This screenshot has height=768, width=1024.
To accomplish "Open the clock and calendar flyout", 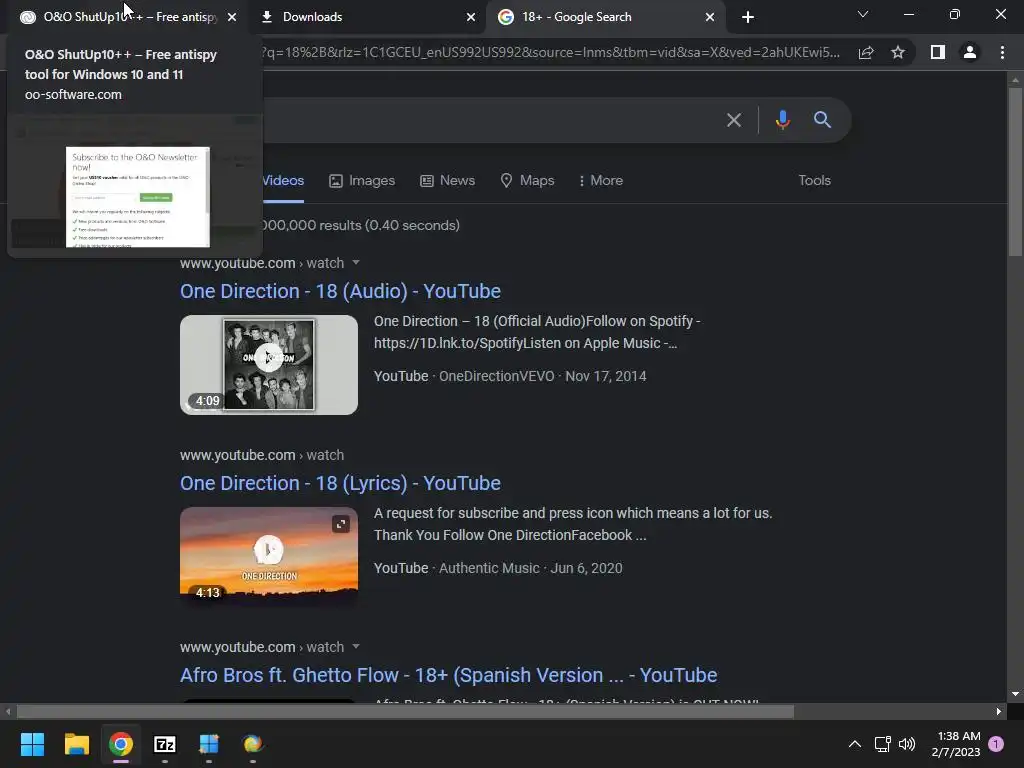I will coord(956,744).
